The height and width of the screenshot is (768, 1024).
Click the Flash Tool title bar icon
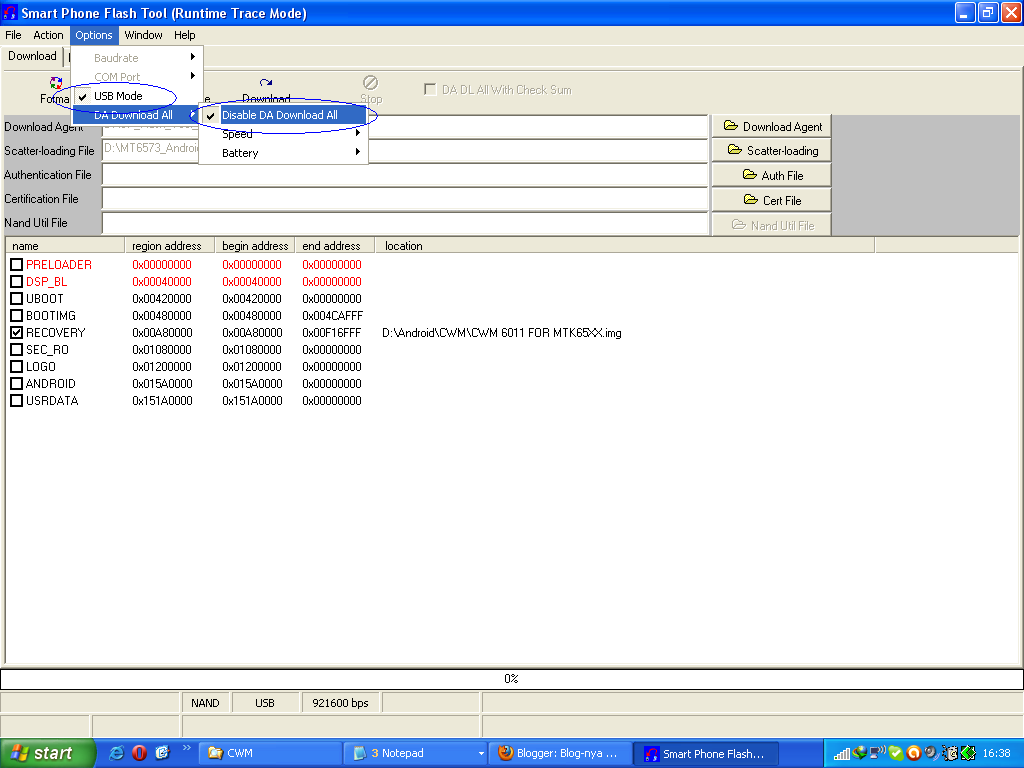tap(10, 12)
